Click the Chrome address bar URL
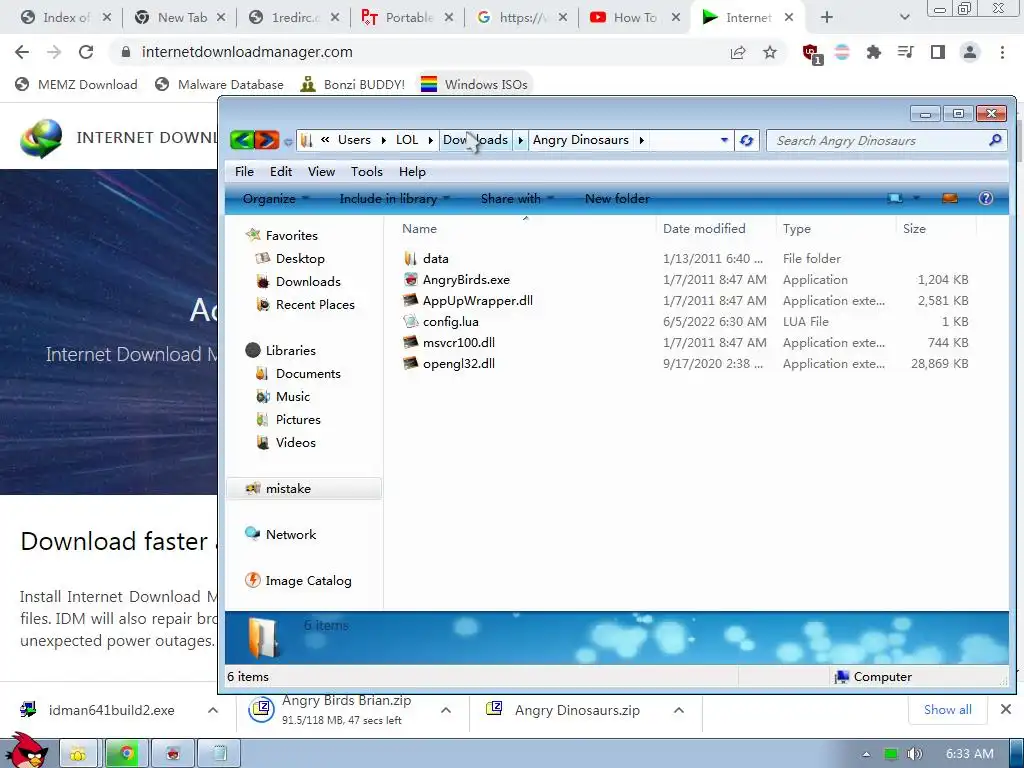This screenshot has height=768, width=1024. click(247, 52)
